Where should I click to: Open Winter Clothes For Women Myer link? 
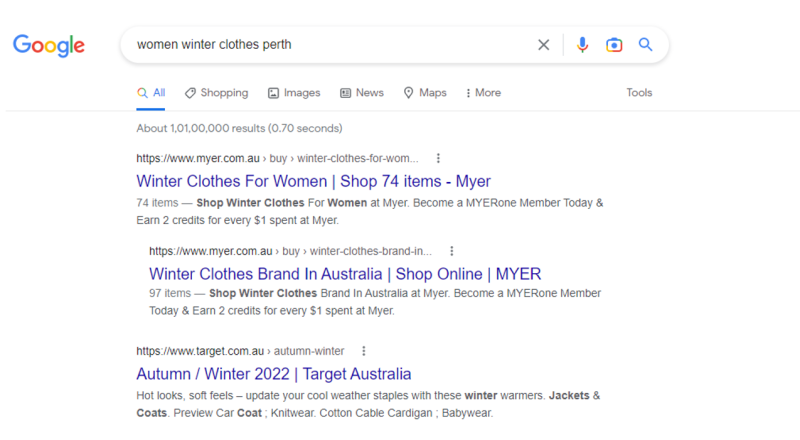tap(313, 181)
